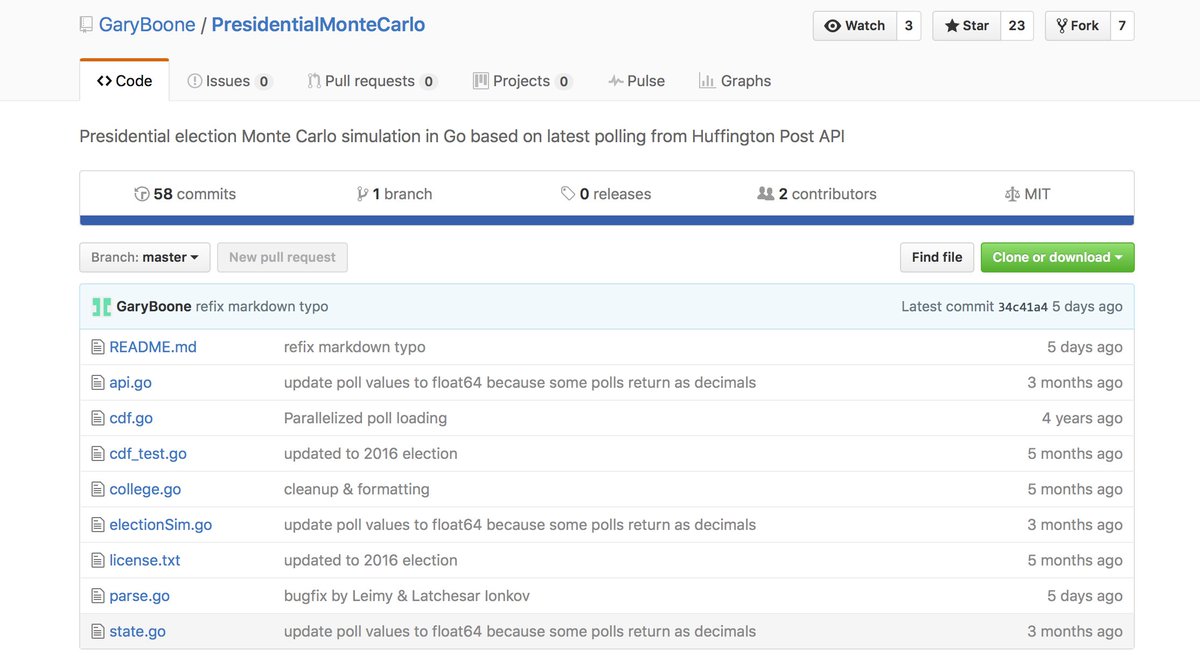Open the Pull requests tab
The image size is (1200, 656).
point(371,81)
